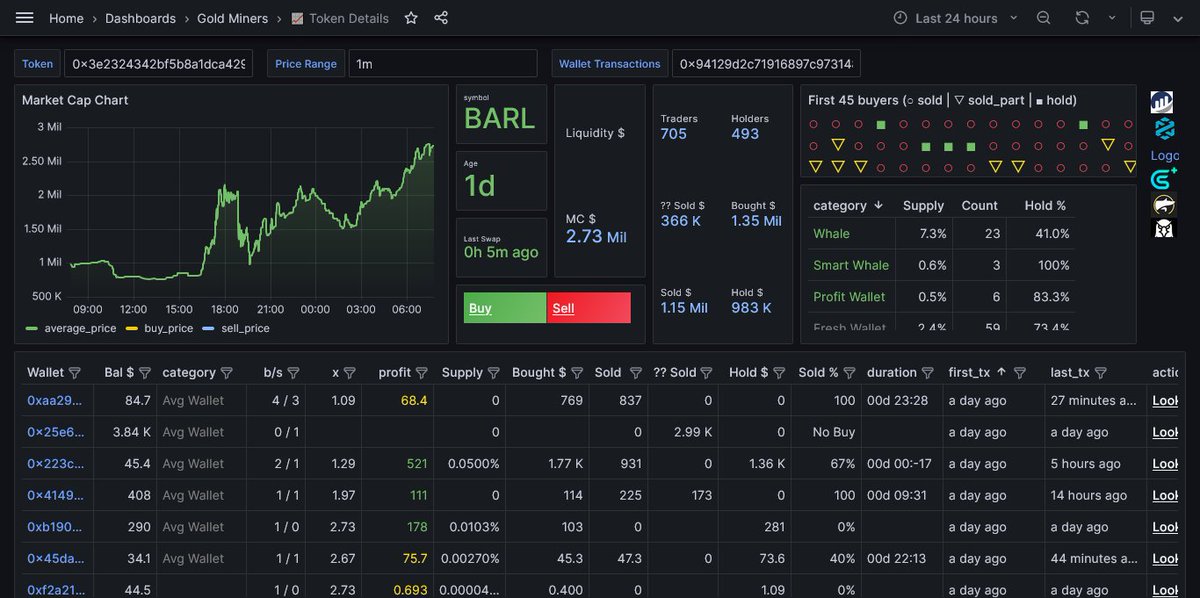Open the blue bar-chart logo icon
The width and height of the screenshot is (1200, 598).
tap(1162, 101)
